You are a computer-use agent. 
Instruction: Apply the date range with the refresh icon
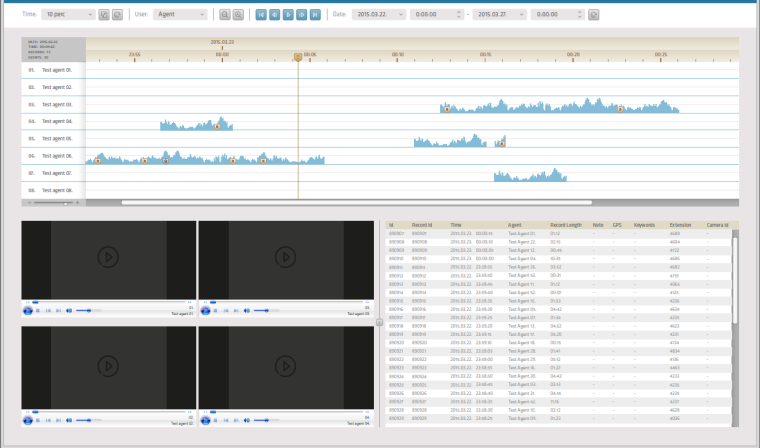[x=593, y=15]
